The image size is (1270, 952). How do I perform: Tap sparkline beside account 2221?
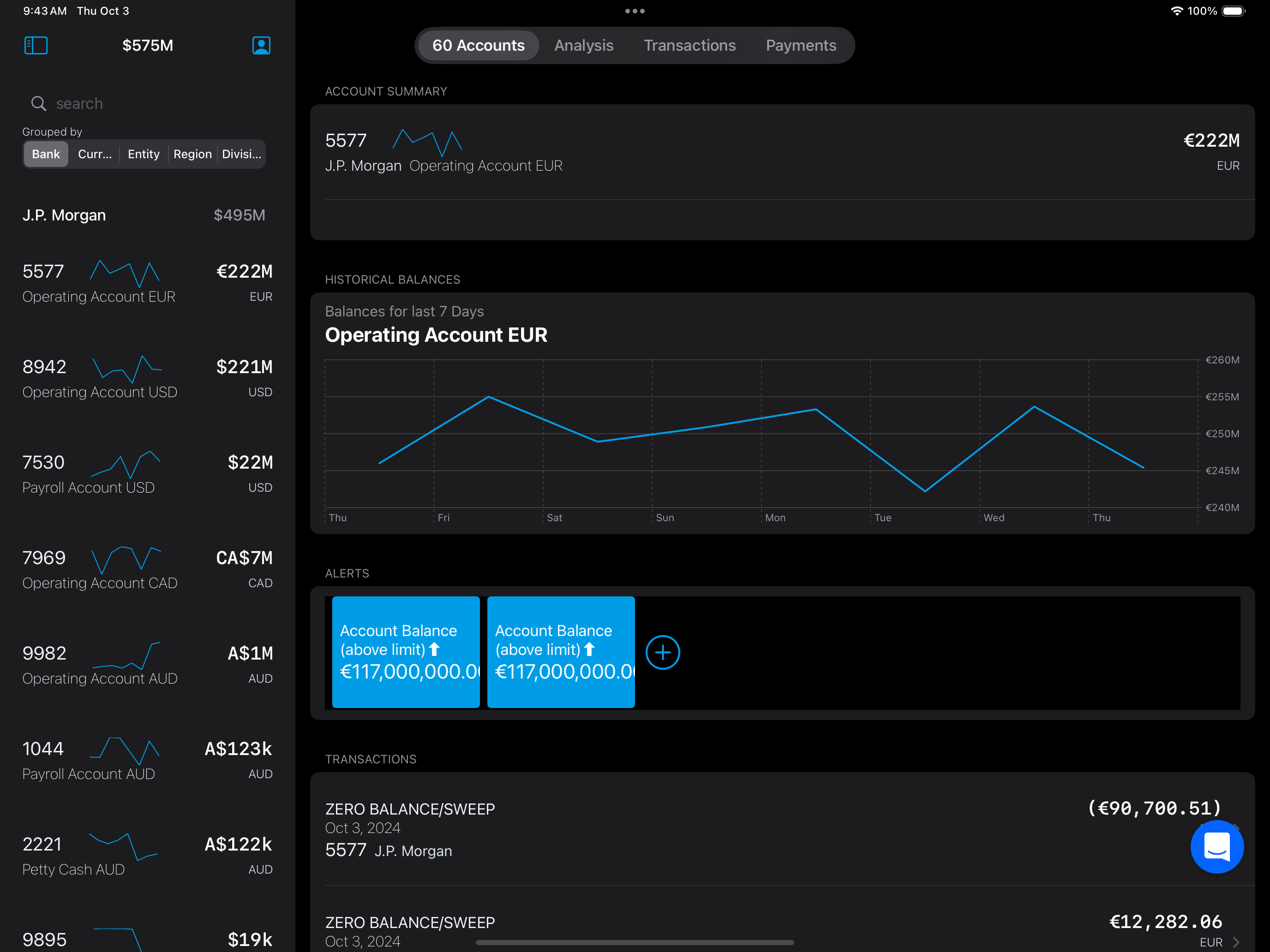click(x=123, y=846)
